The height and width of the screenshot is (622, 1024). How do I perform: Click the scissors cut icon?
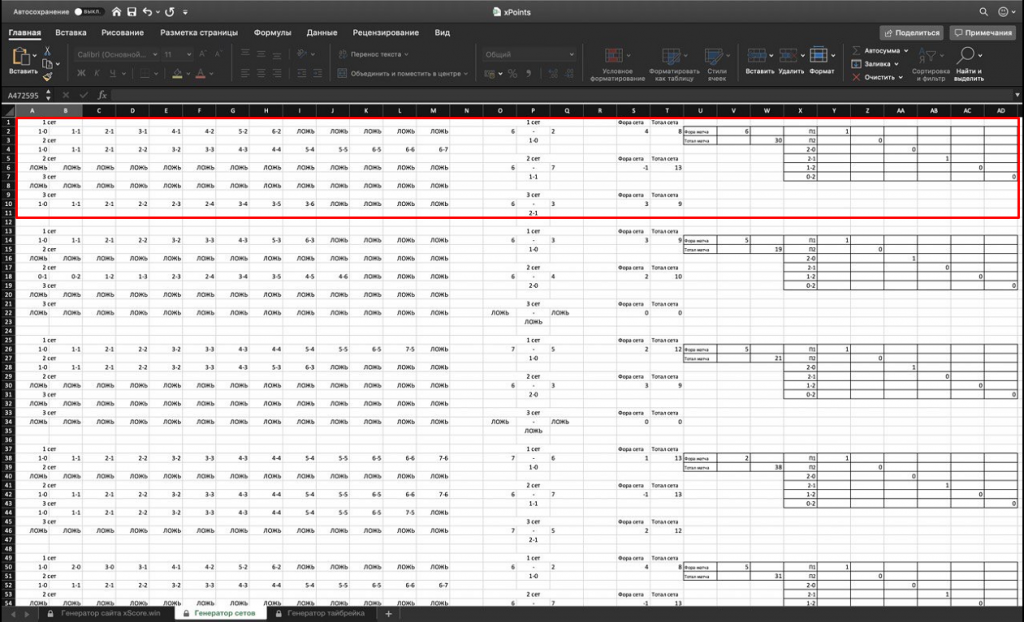coord(48,51)
